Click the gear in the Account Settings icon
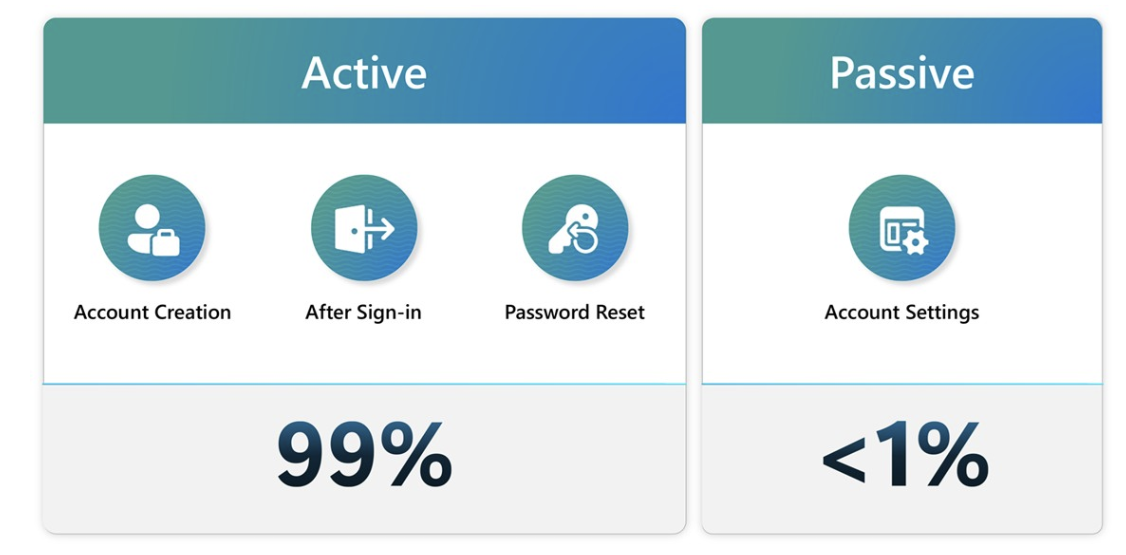 point(916,243)
